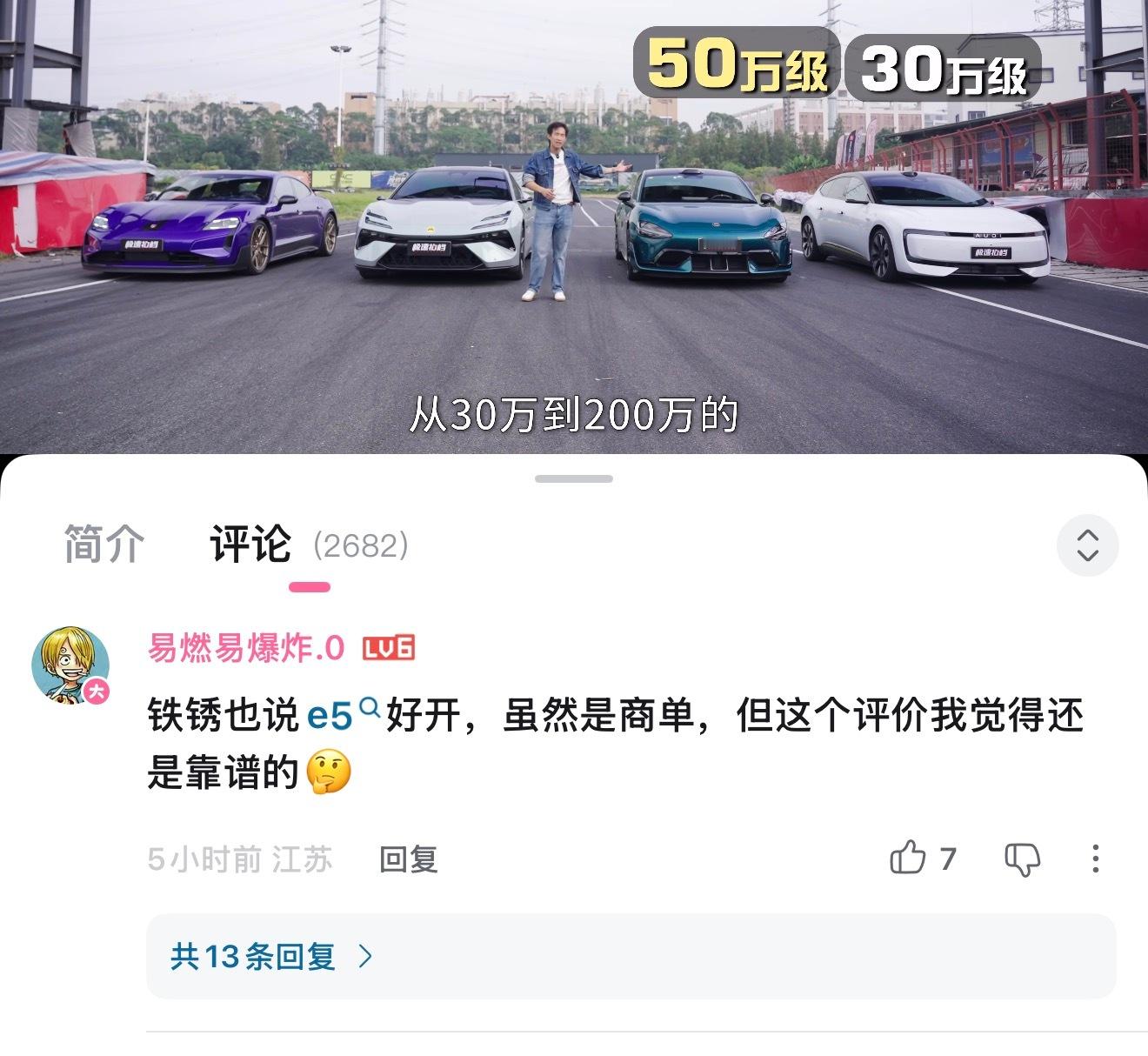
Task: Dislike the comment with thumbs-down icon
Action: [x=1023, y=859]
